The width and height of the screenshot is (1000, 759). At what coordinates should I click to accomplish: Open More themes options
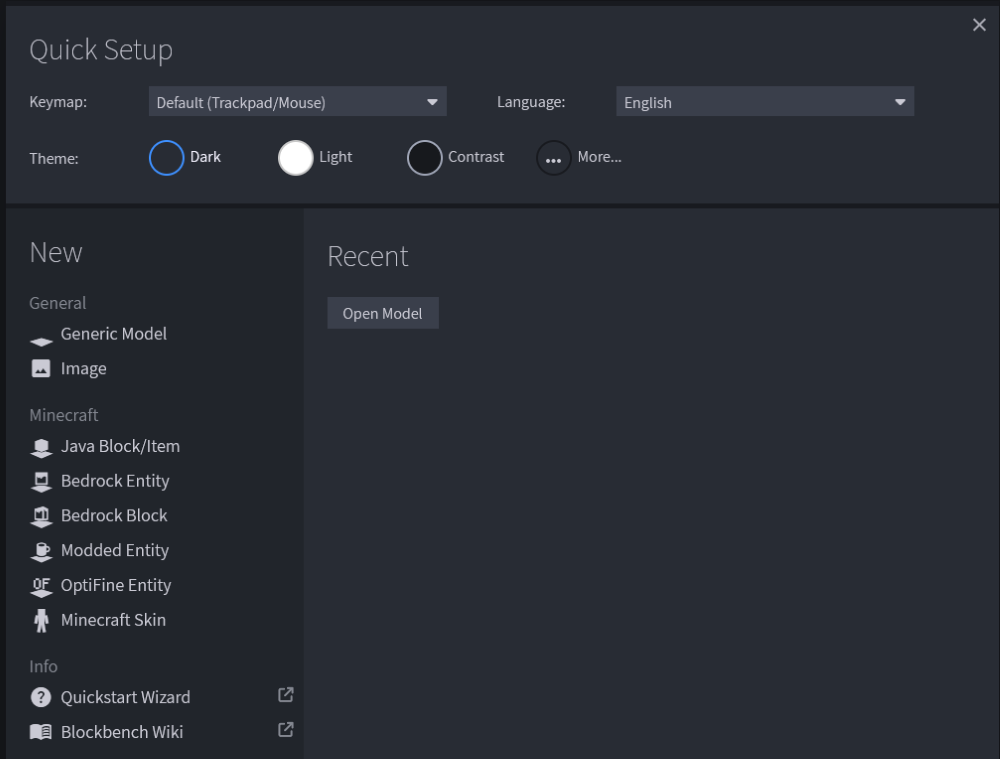[x=554, y=158]
